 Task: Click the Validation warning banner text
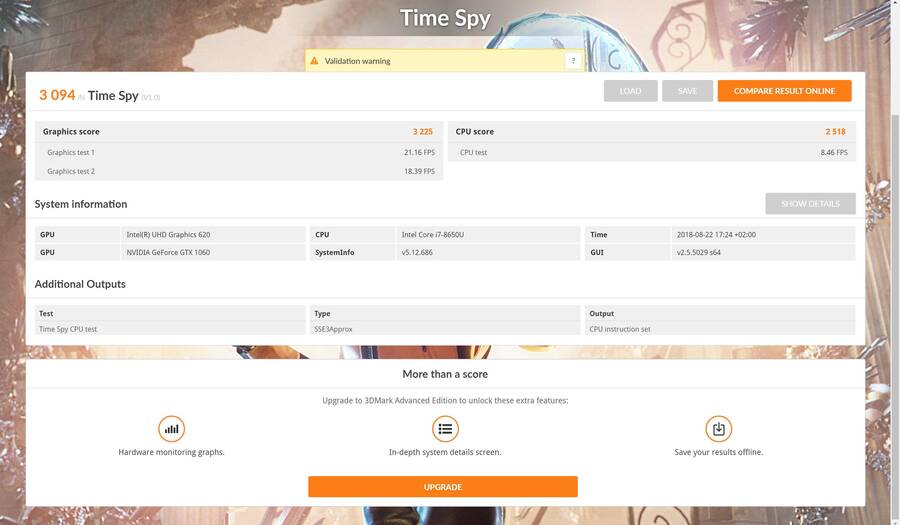pos(357,61)
